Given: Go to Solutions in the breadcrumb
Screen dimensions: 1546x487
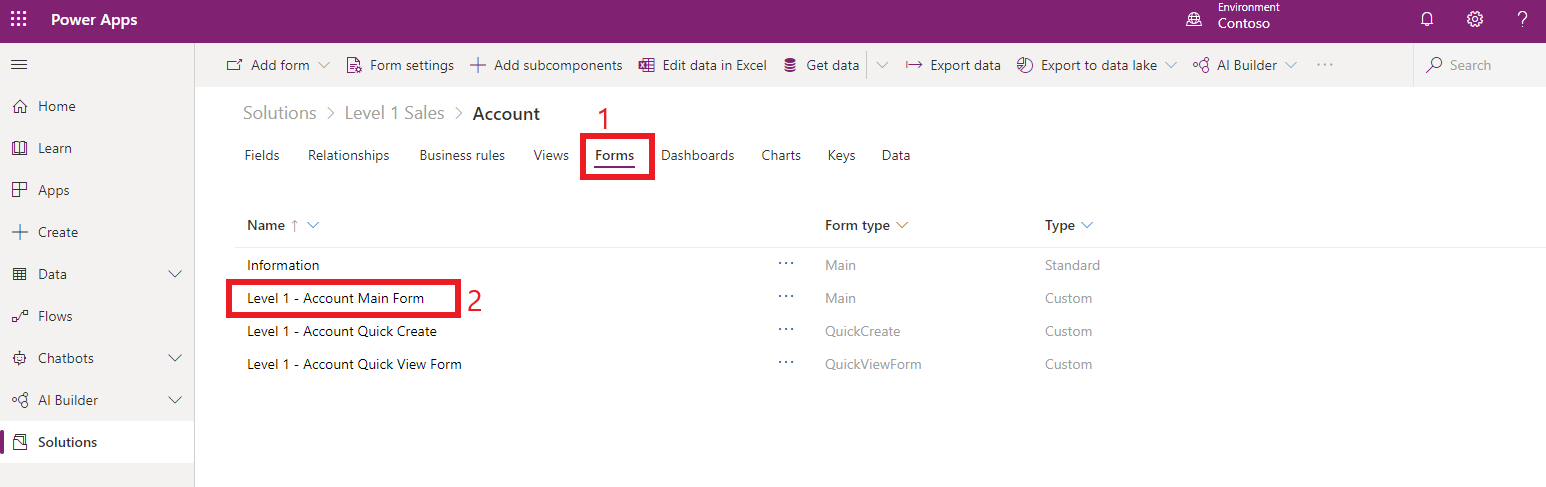Looking at the screenshot, I should click(x=280, y=113).
